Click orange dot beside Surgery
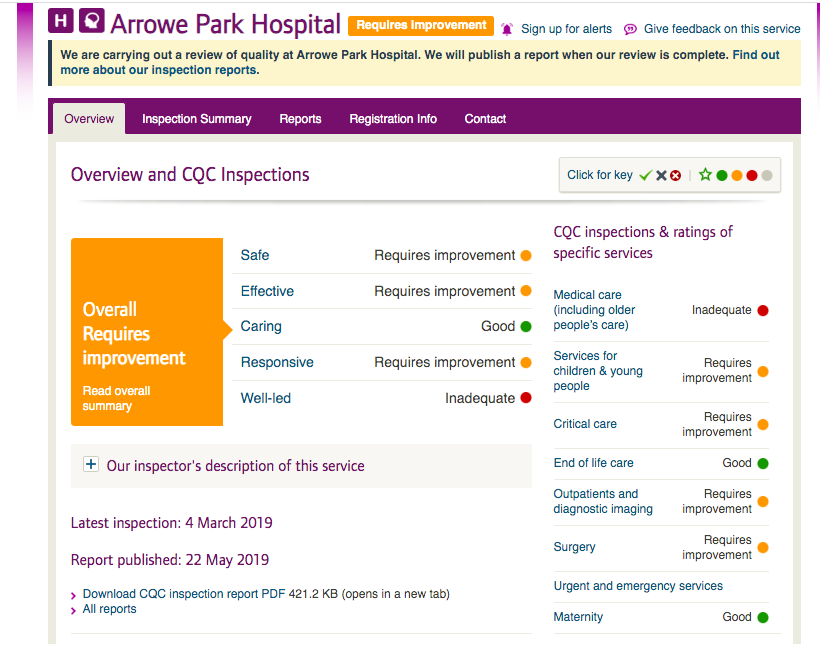The image size is (820, 645). (x=763, y=548)
